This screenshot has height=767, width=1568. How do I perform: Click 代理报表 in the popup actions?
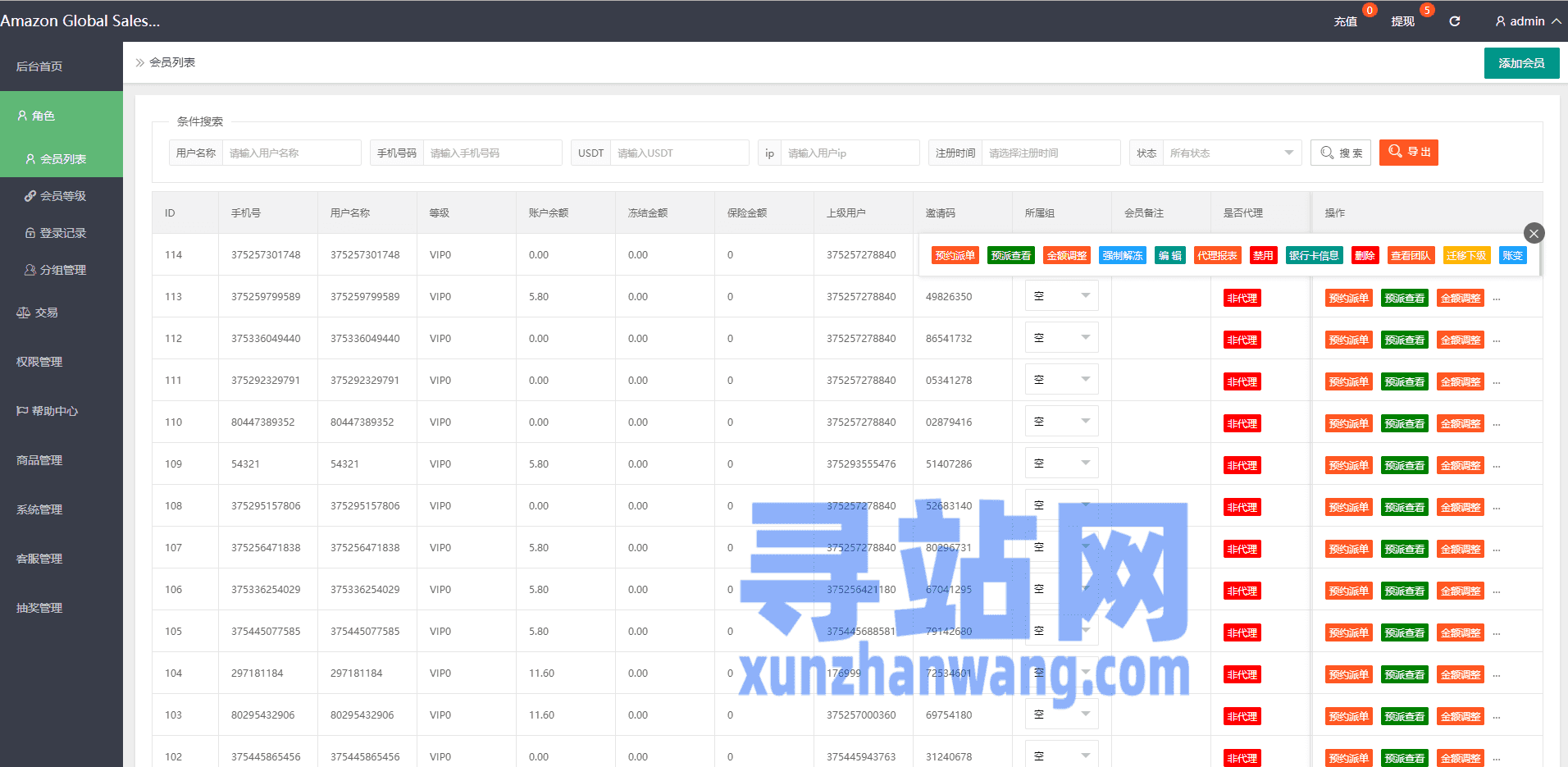[x=1218, y=255]
